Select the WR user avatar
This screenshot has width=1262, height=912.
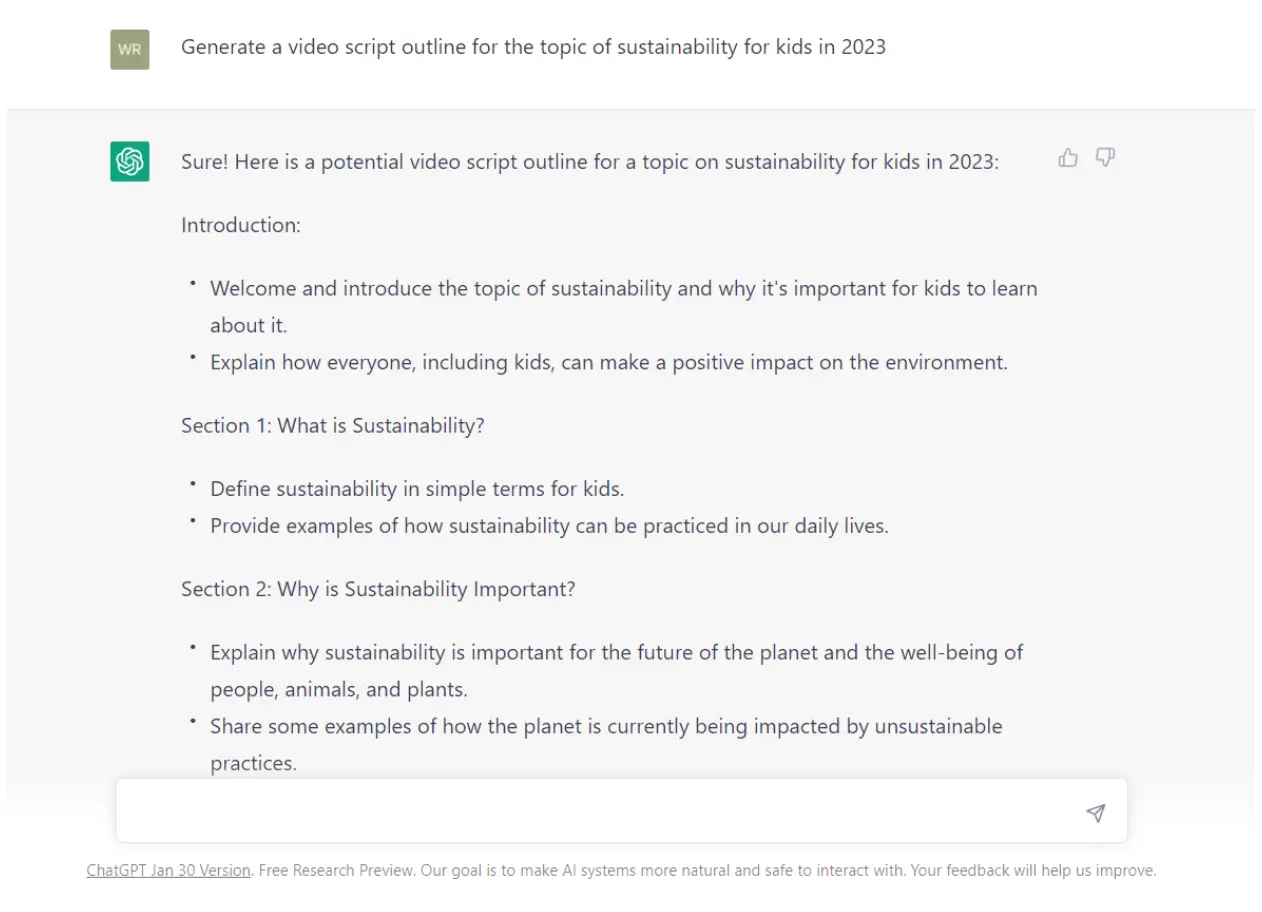click(x=129, y=50)
